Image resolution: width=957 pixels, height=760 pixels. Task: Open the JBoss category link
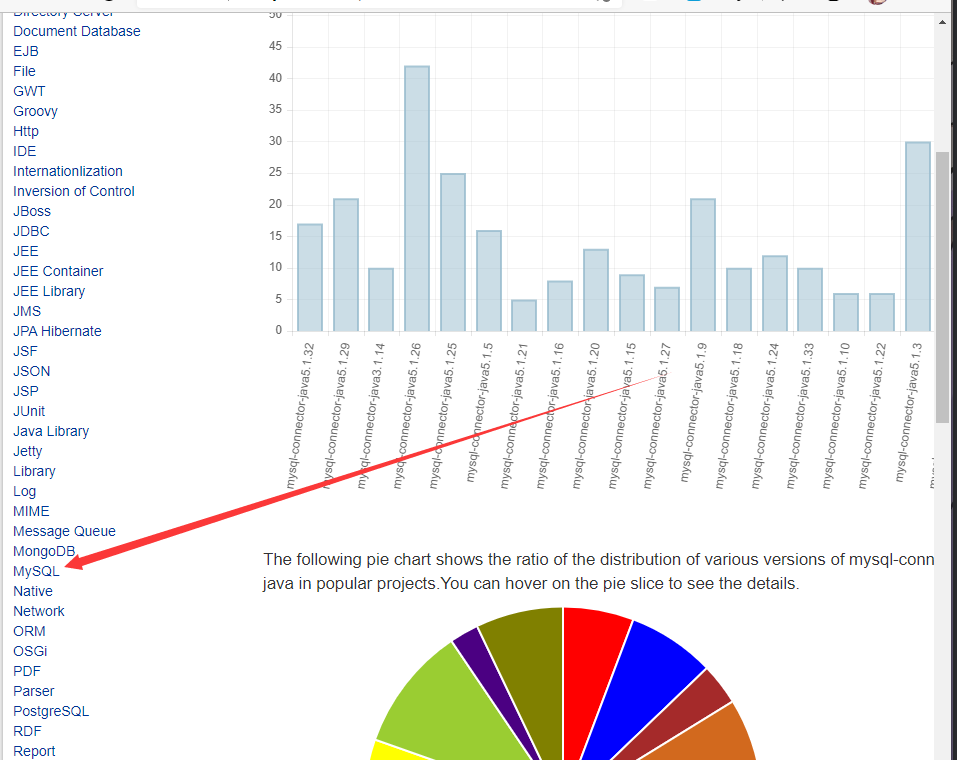32,211
